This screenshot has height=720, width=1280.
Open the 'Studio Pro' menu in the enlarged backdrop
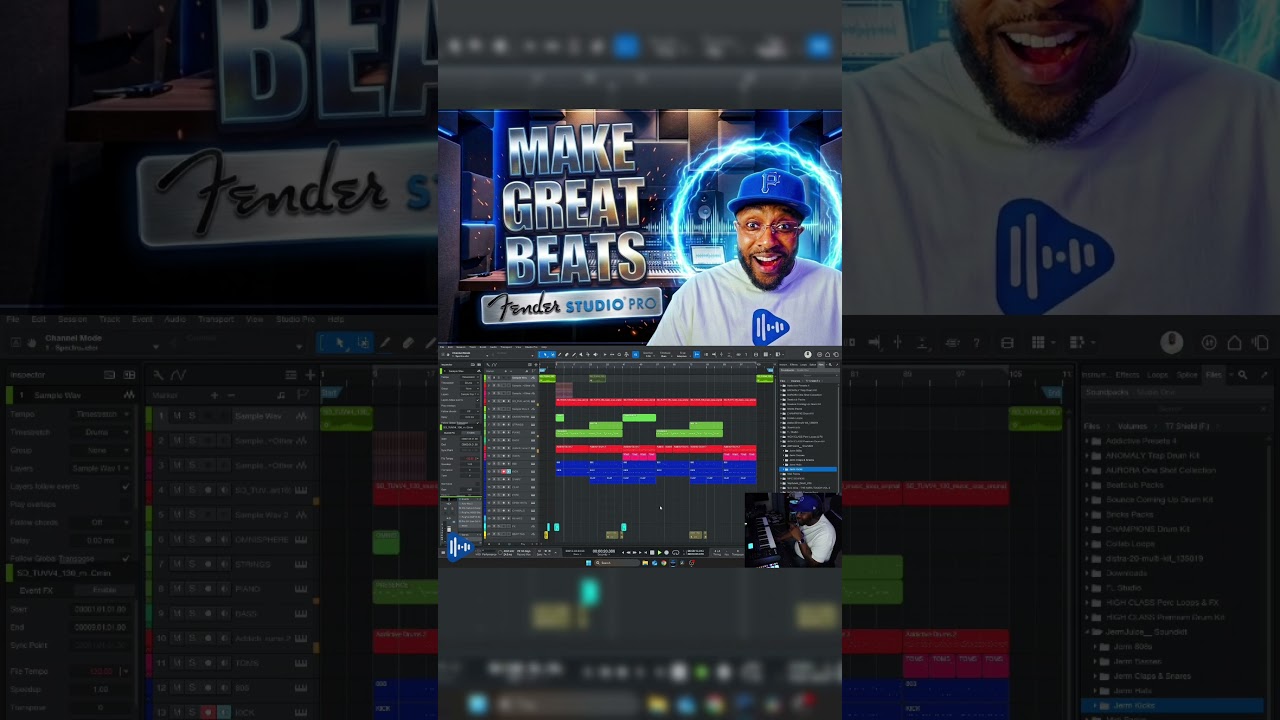click(296, 320)
